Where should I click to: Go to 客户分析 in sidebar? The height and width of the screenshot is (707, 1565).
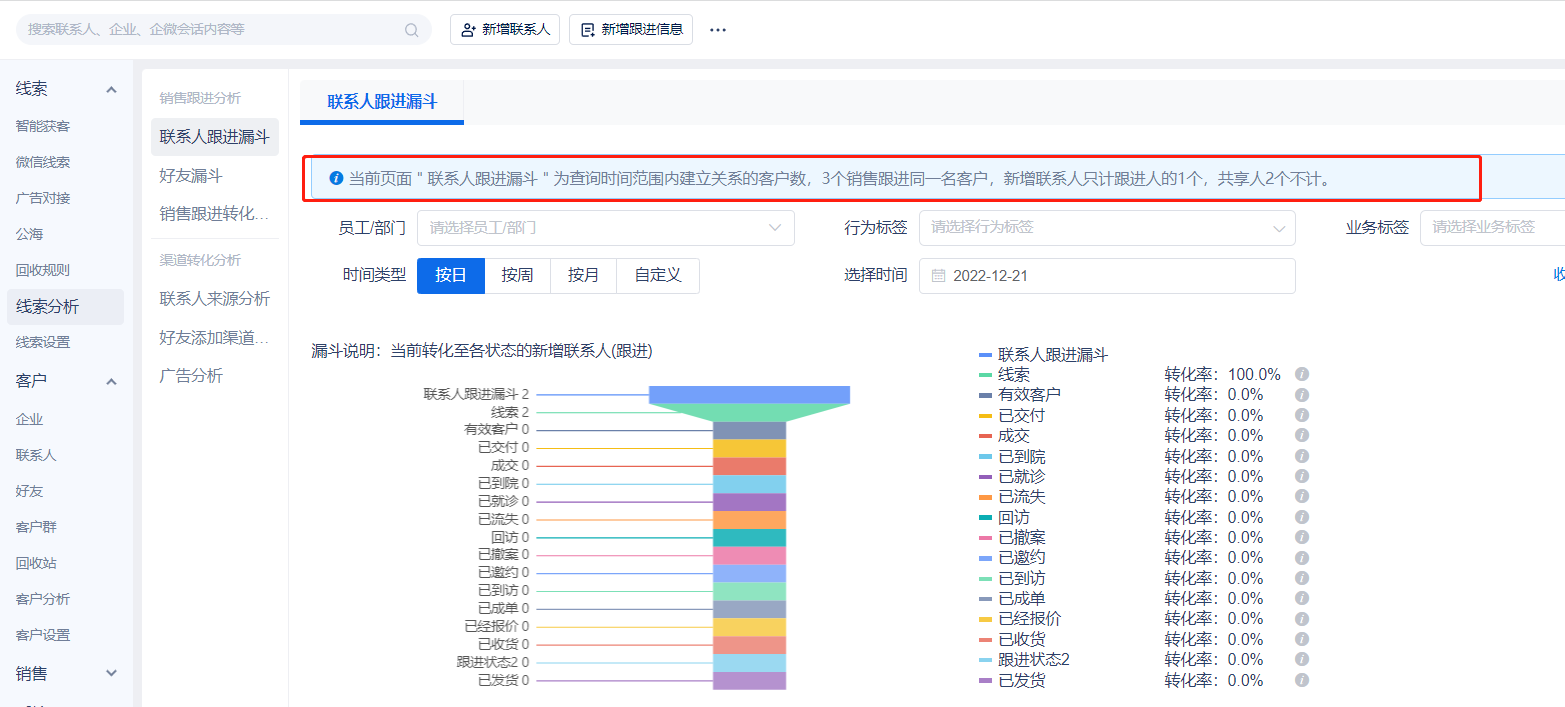pos(43,599)
